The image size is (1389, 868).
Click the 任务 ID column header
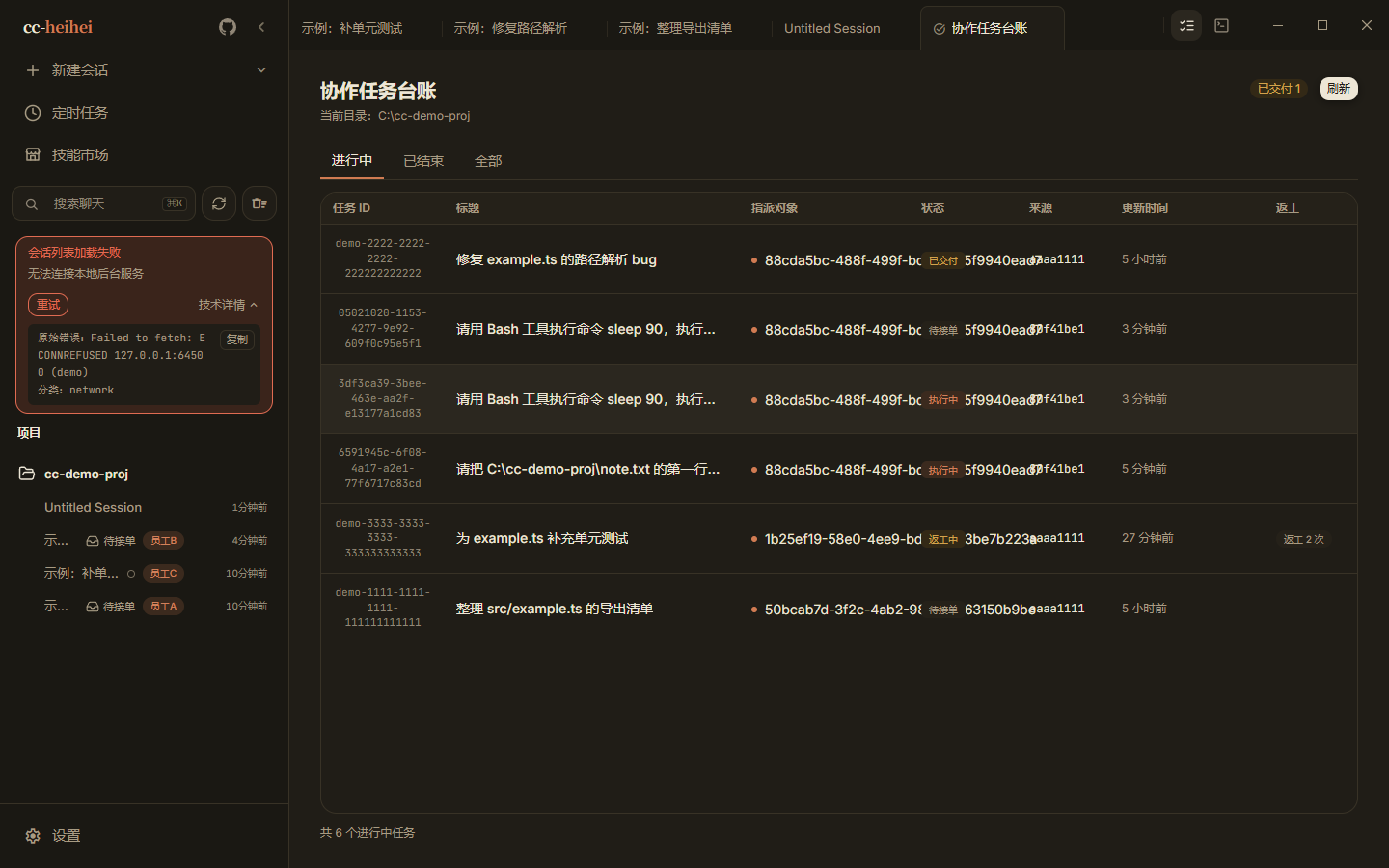coord(351,208)
